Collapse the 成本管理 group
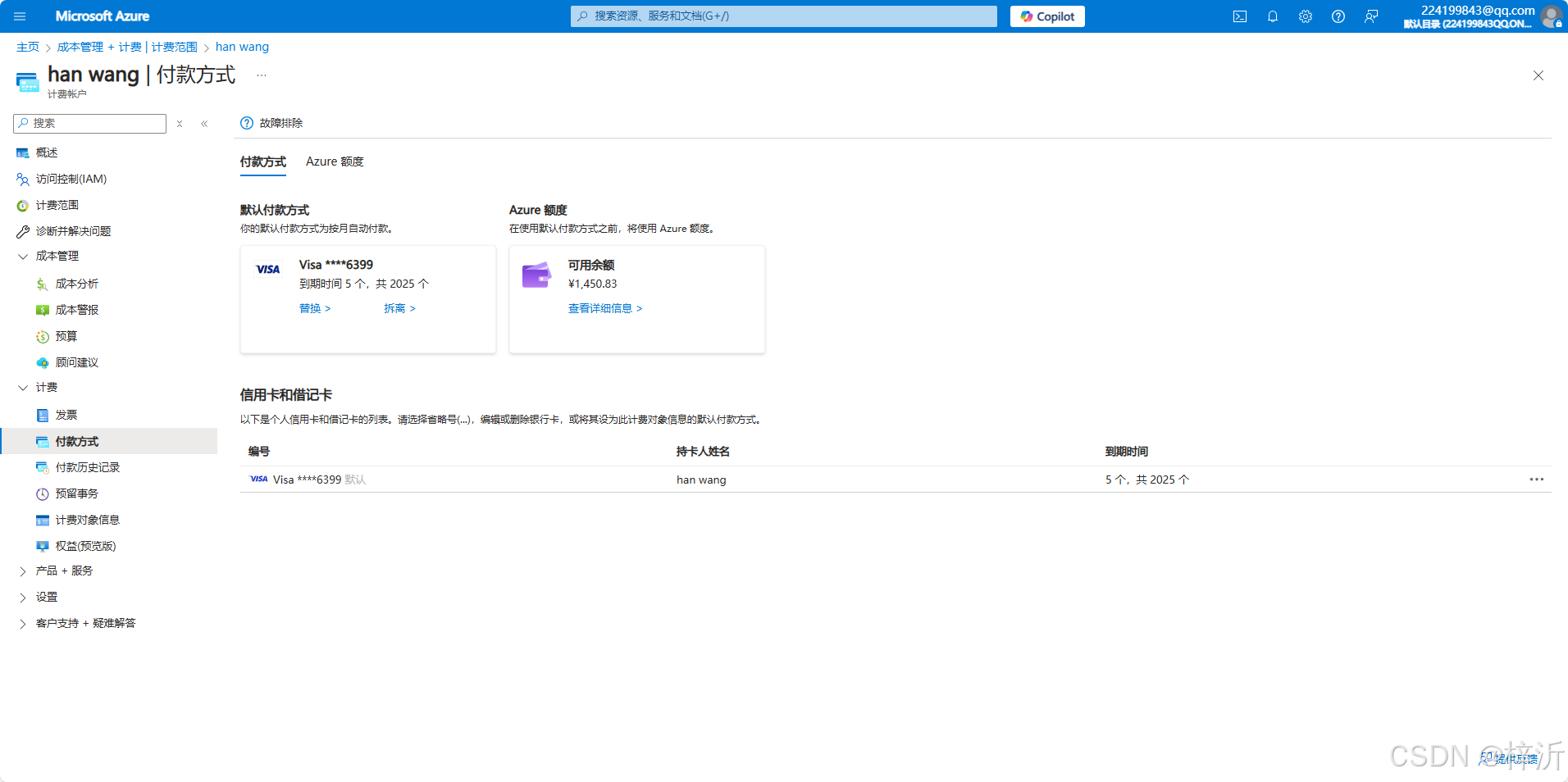This screenshot has height=782, width=1568. point(23,257)
